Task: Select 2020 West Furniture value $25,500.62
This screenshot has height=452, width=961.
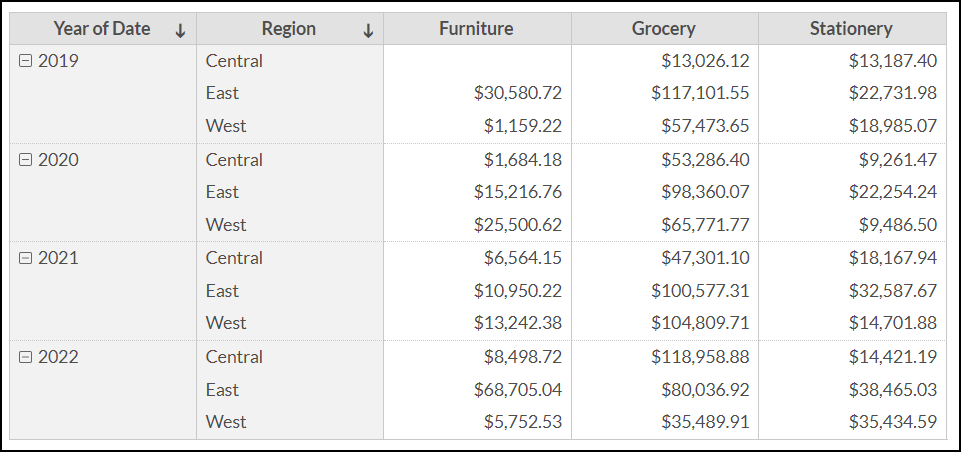Action: pos(518,225)
